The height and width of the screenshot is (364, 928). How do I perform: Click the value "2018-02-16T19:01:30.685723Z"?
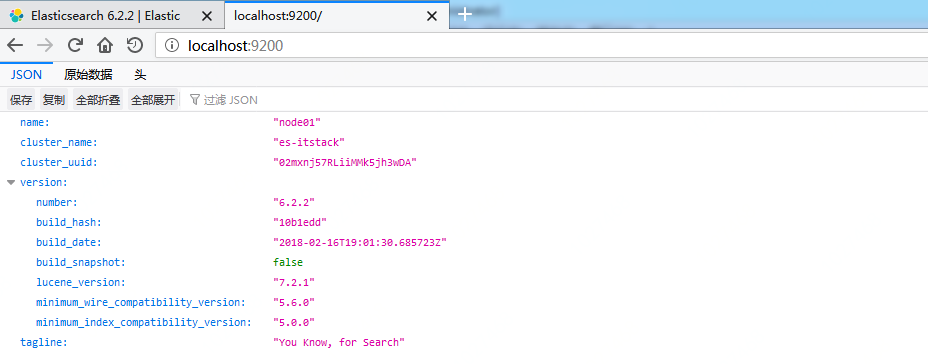(x=359, y=243)
